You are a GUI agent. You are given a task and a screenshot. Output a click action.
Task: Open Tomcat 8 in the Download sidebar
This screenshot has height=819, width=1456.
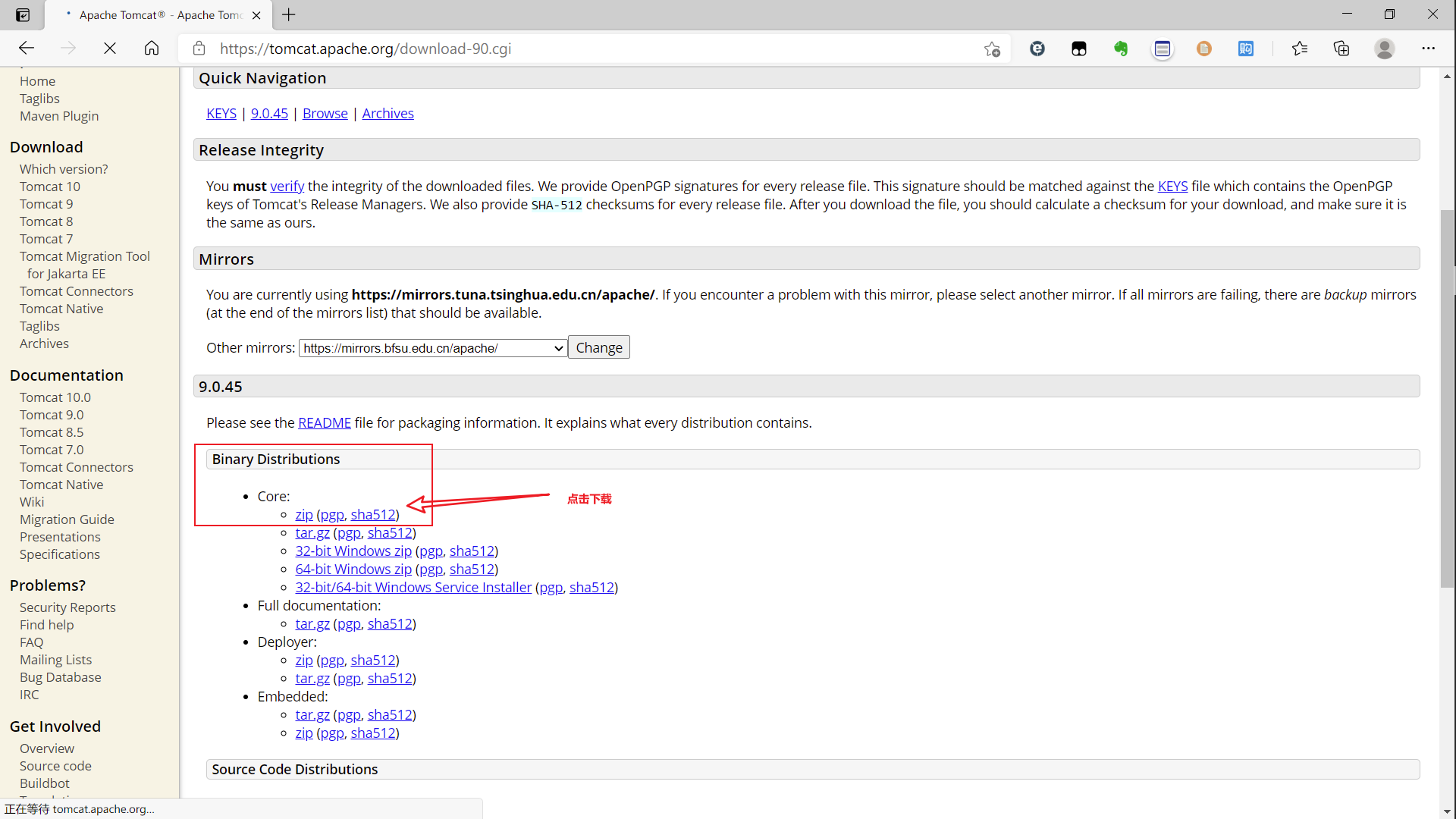46,221
